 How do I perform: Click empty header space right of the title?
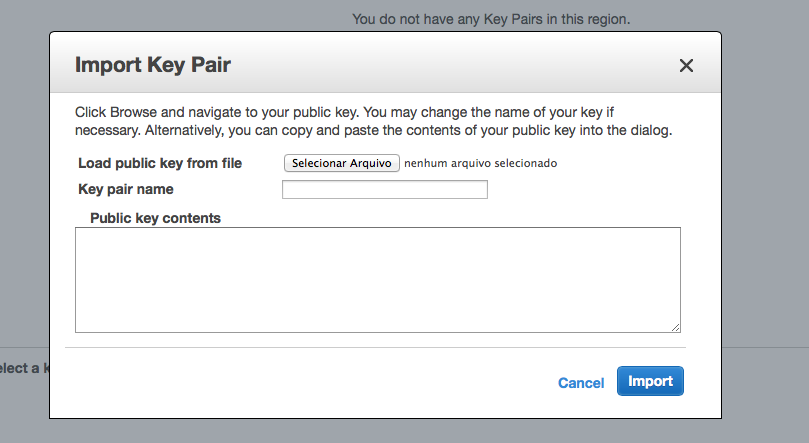(x=450, y=66)
